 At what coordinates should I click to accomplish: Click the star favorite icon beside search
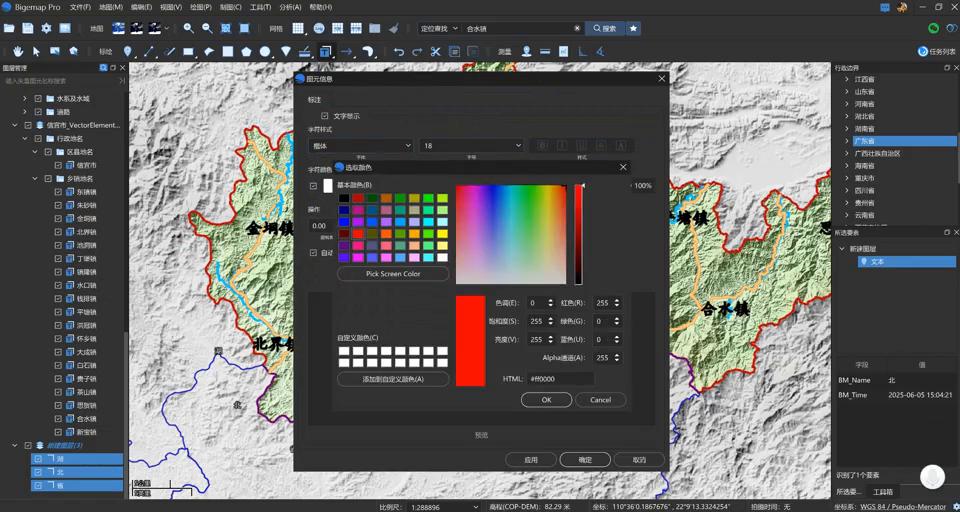(633, 29)
